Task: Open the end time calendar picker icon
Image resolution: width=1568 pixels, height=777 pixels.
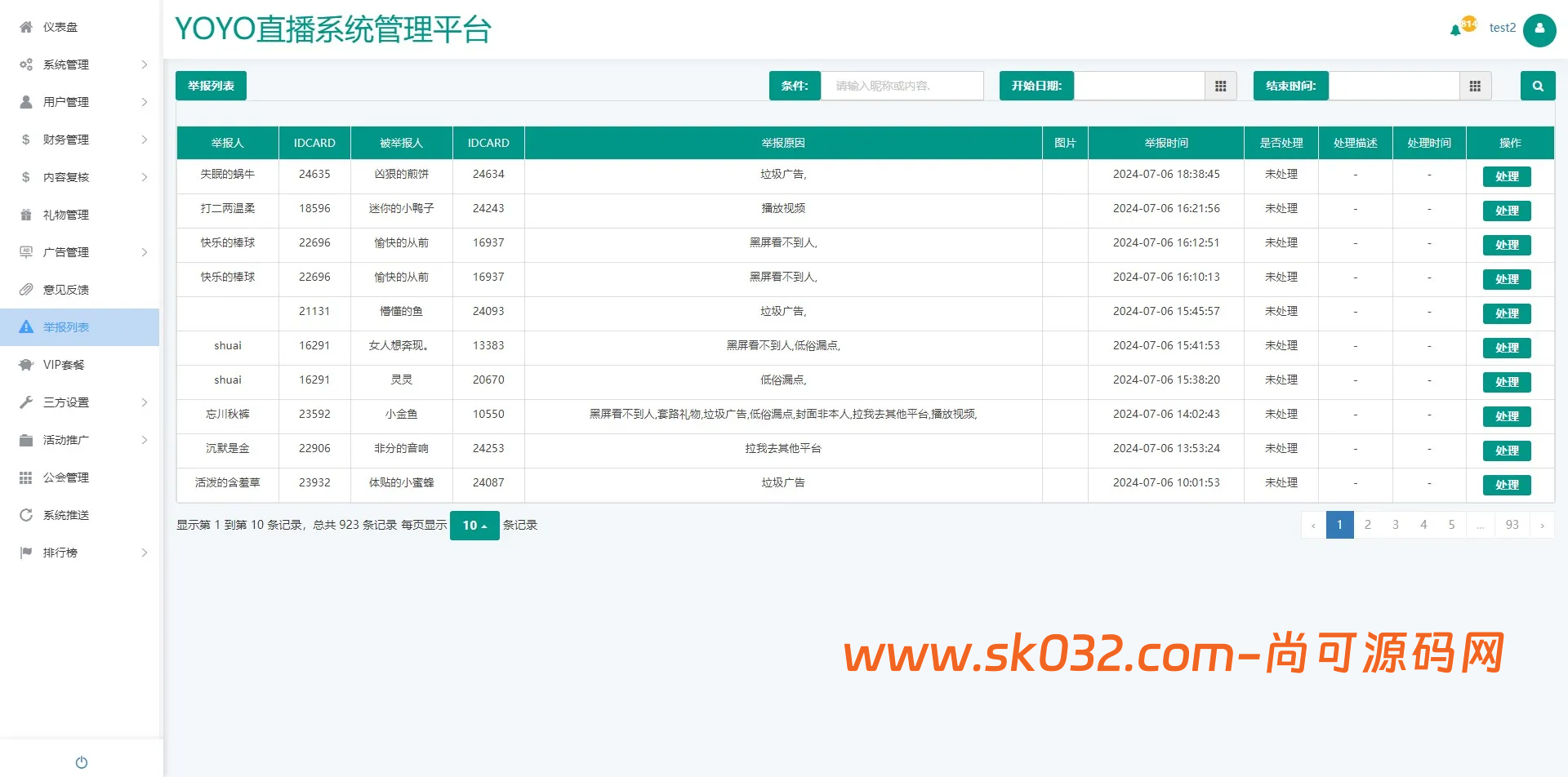Action: coord(1474,86)
